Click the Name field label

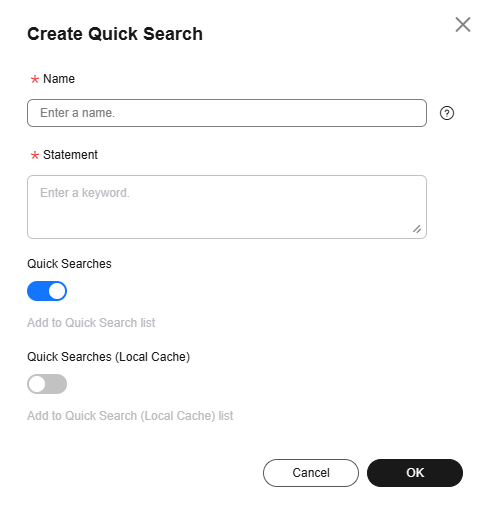coord(59,79)
